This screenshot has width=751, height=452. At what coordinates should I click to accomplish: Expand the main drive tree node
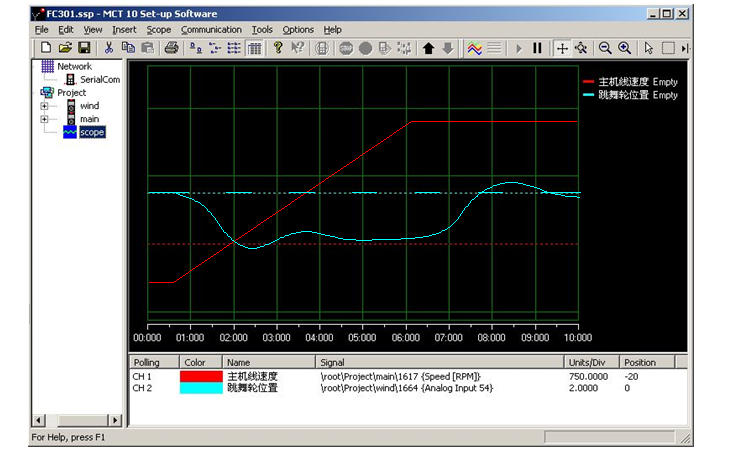(x=44, y=119)
